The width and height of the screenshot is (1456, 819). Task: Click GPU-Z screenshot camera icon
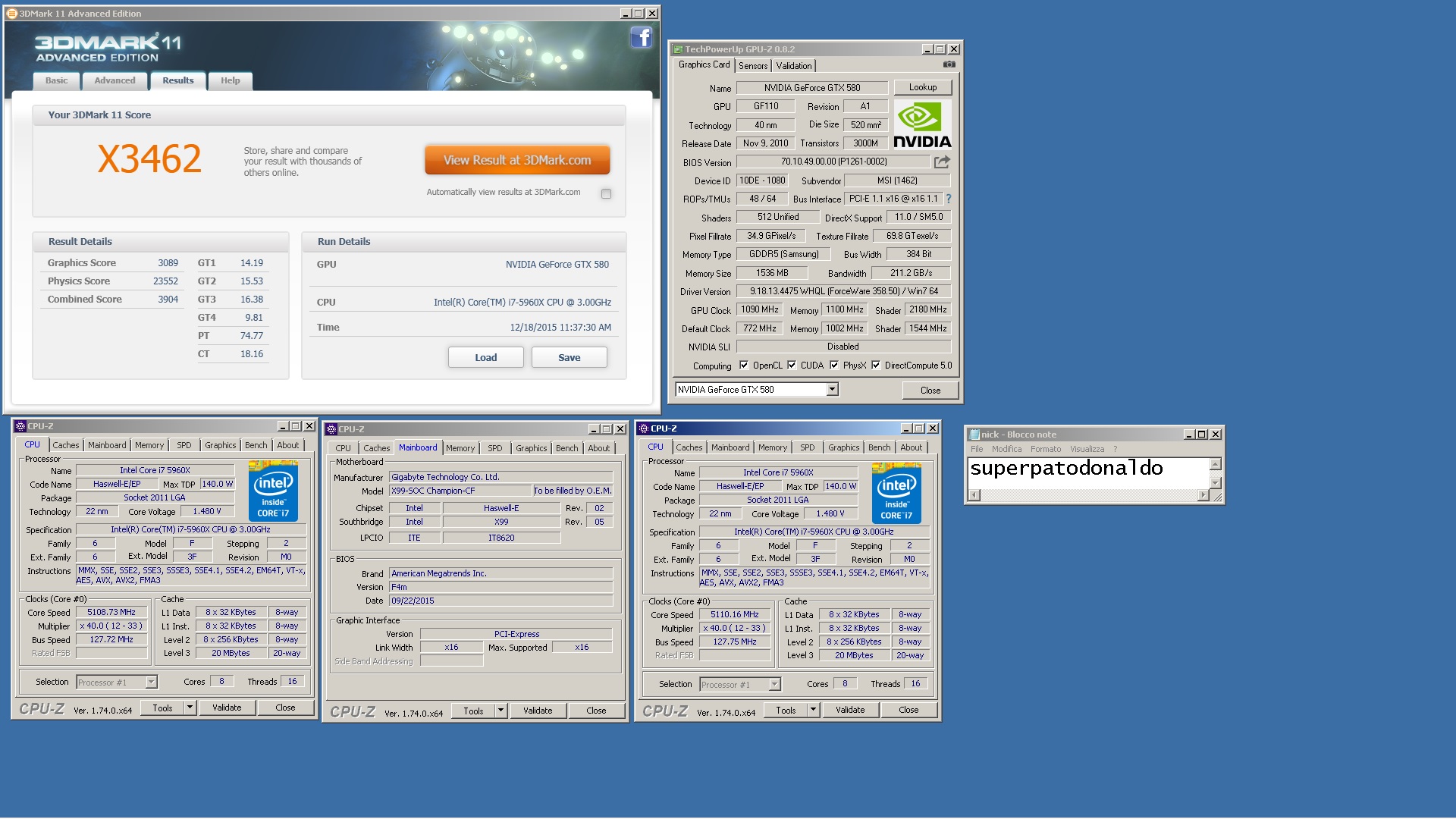[x=949, y=64]
